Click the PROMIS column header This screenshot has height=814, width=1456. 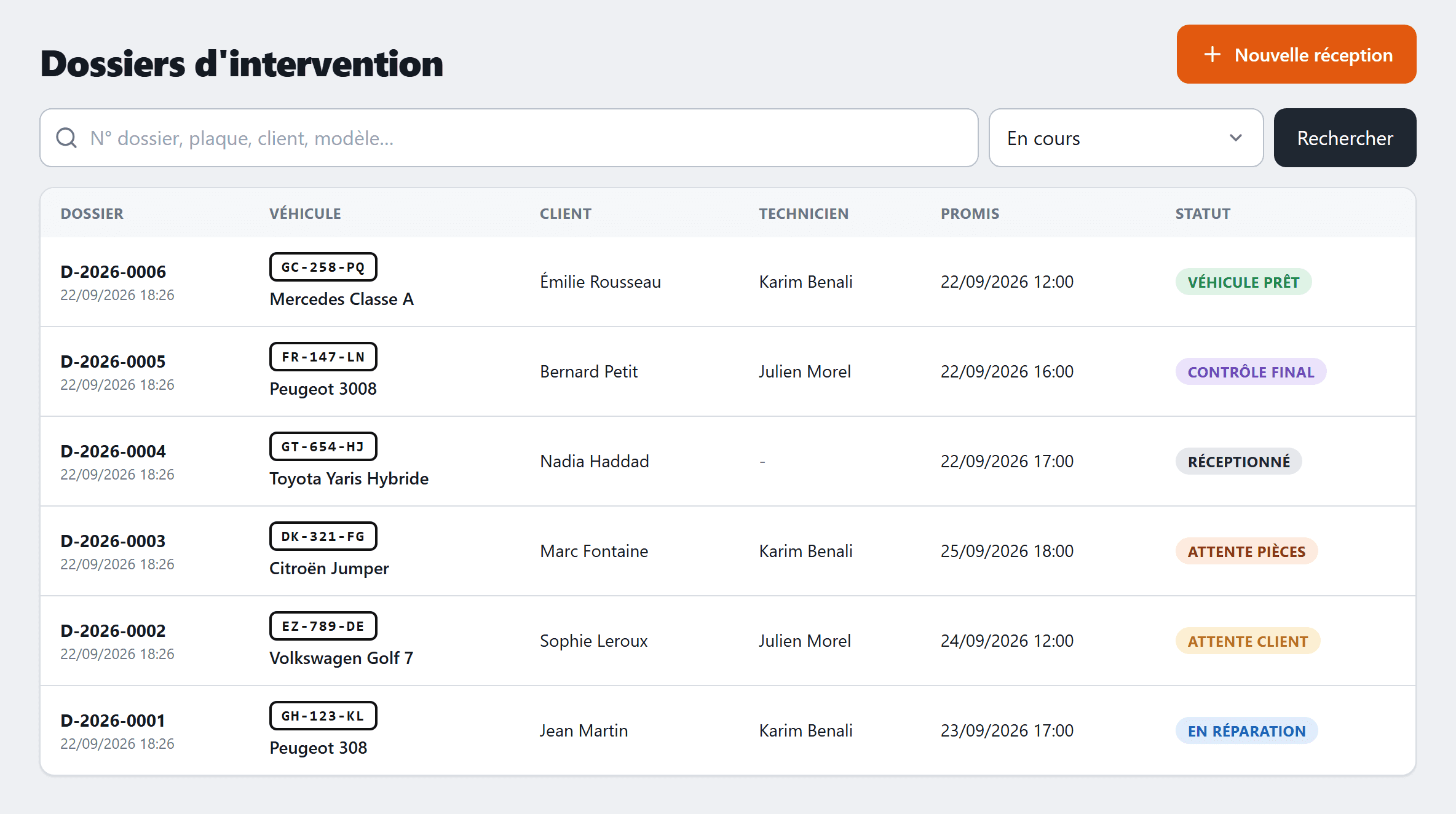tap(970, 214)
